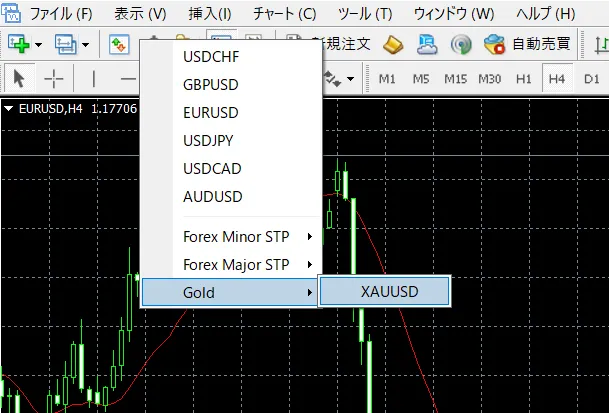
Task: Open the new chart dropdown arrow
Action: [38, 44]
